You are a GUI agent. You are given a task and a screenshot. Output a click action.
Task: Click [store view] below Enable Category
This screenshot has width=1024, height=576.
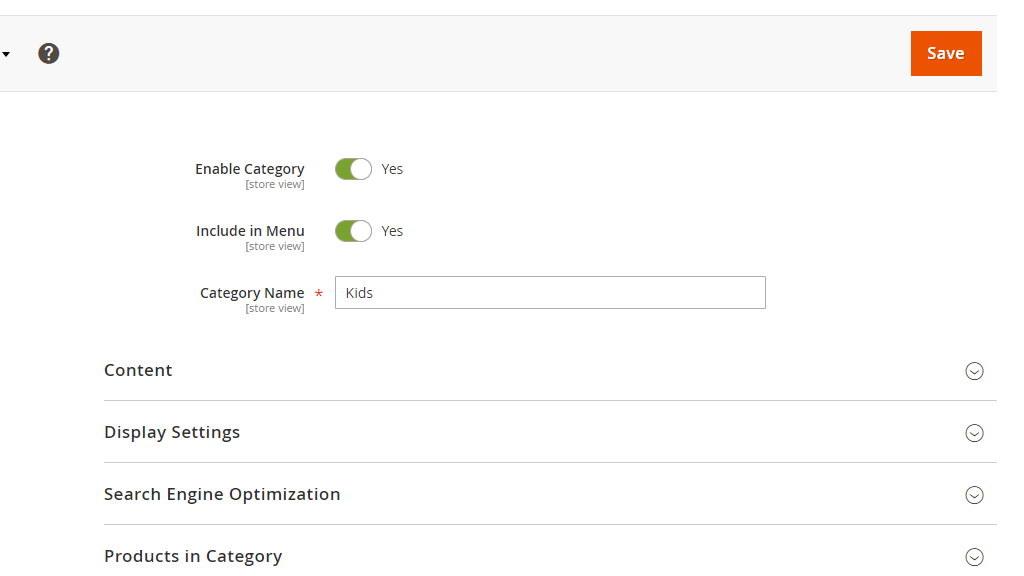click(x=275, y=184)
